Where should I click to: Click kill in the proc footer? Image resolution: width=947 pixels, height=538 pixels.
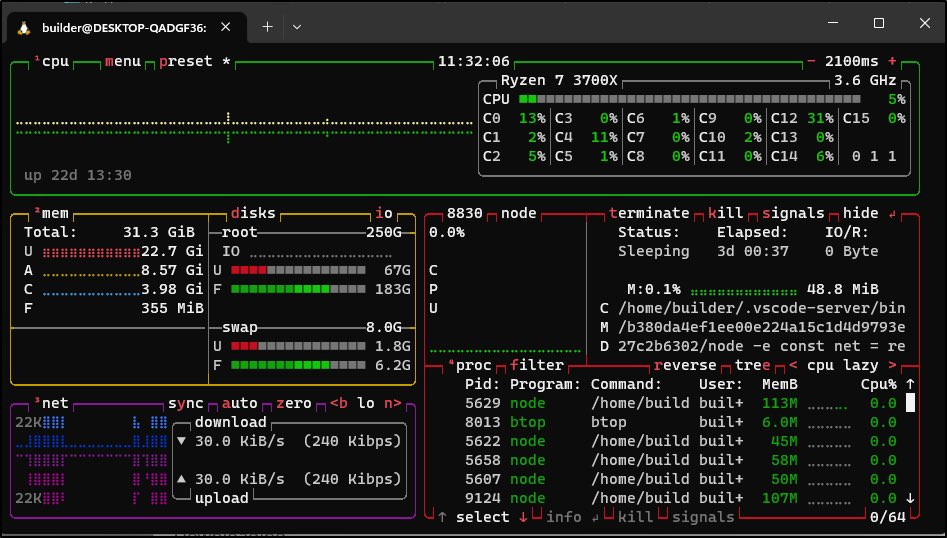[635, 517]
